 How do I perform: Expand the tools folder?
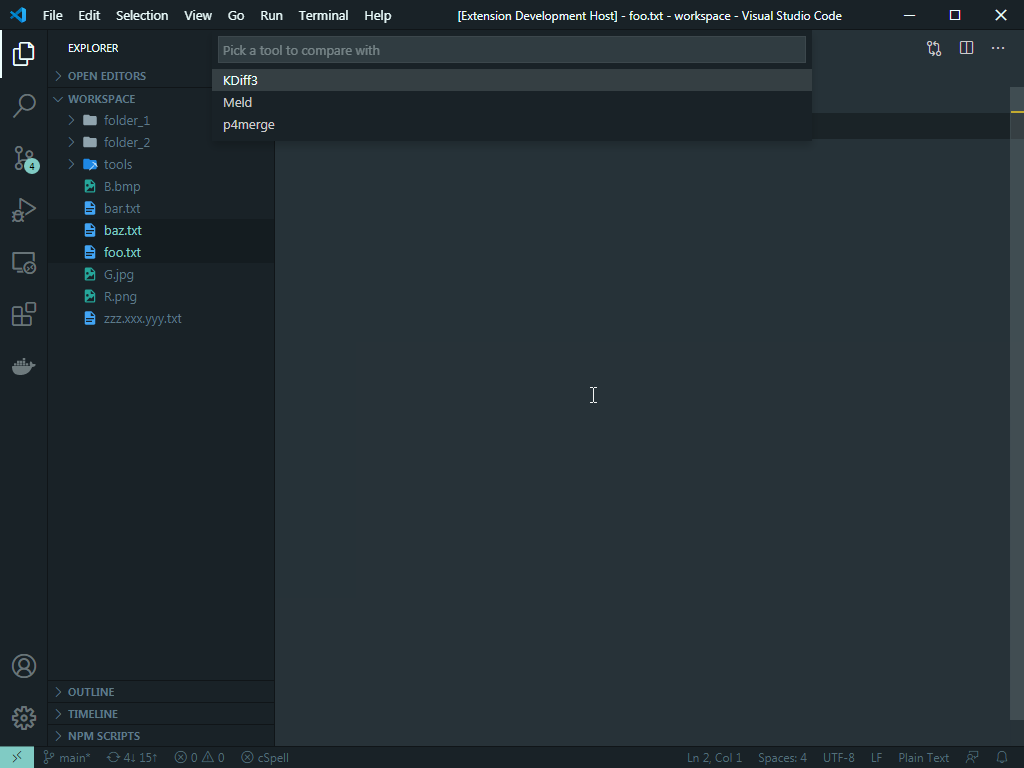tap(117, 164)
